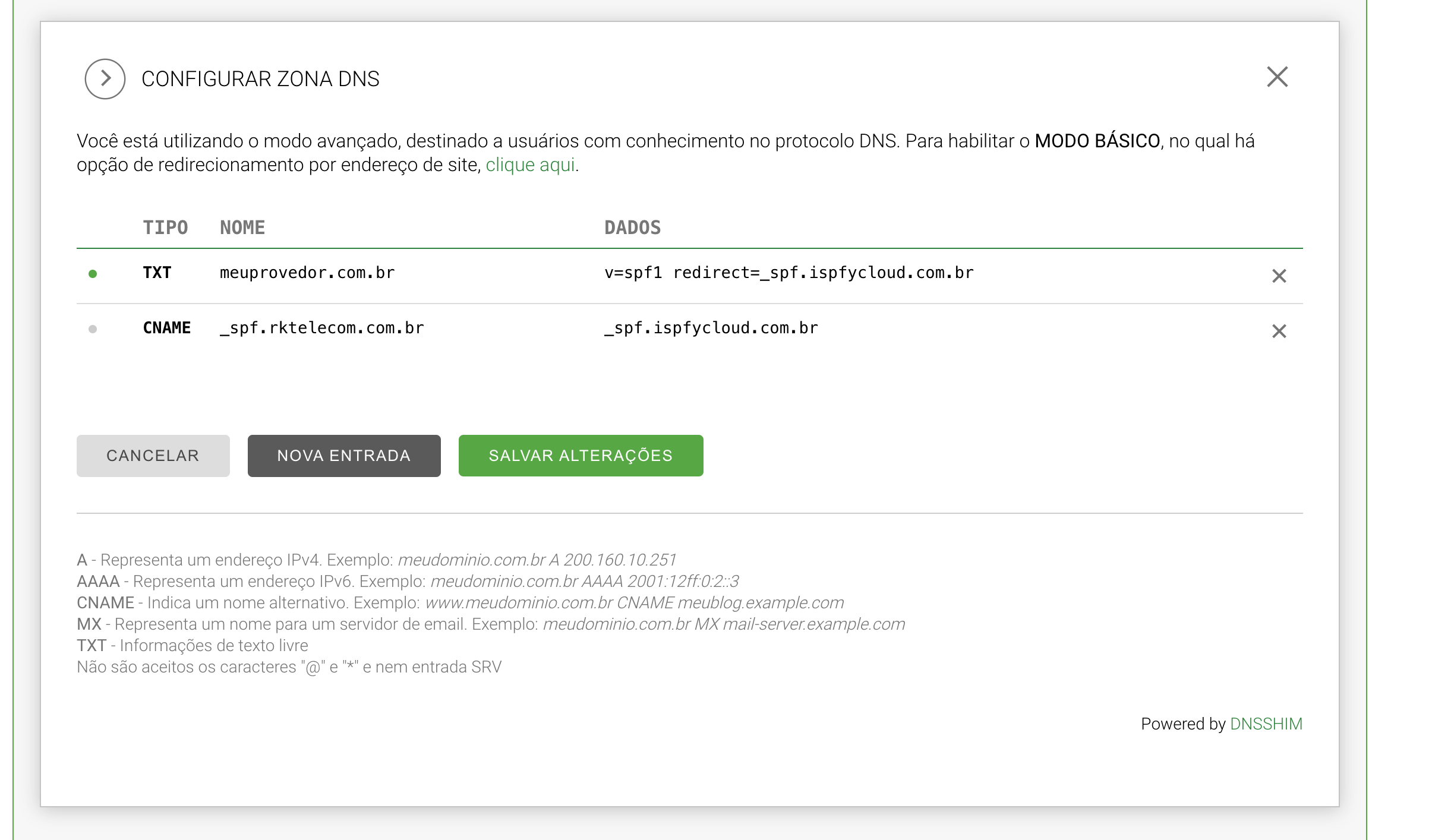Click the name meuprovedor.com.br
This screenshot has height=840, width=1432.
tap(307, 273)
